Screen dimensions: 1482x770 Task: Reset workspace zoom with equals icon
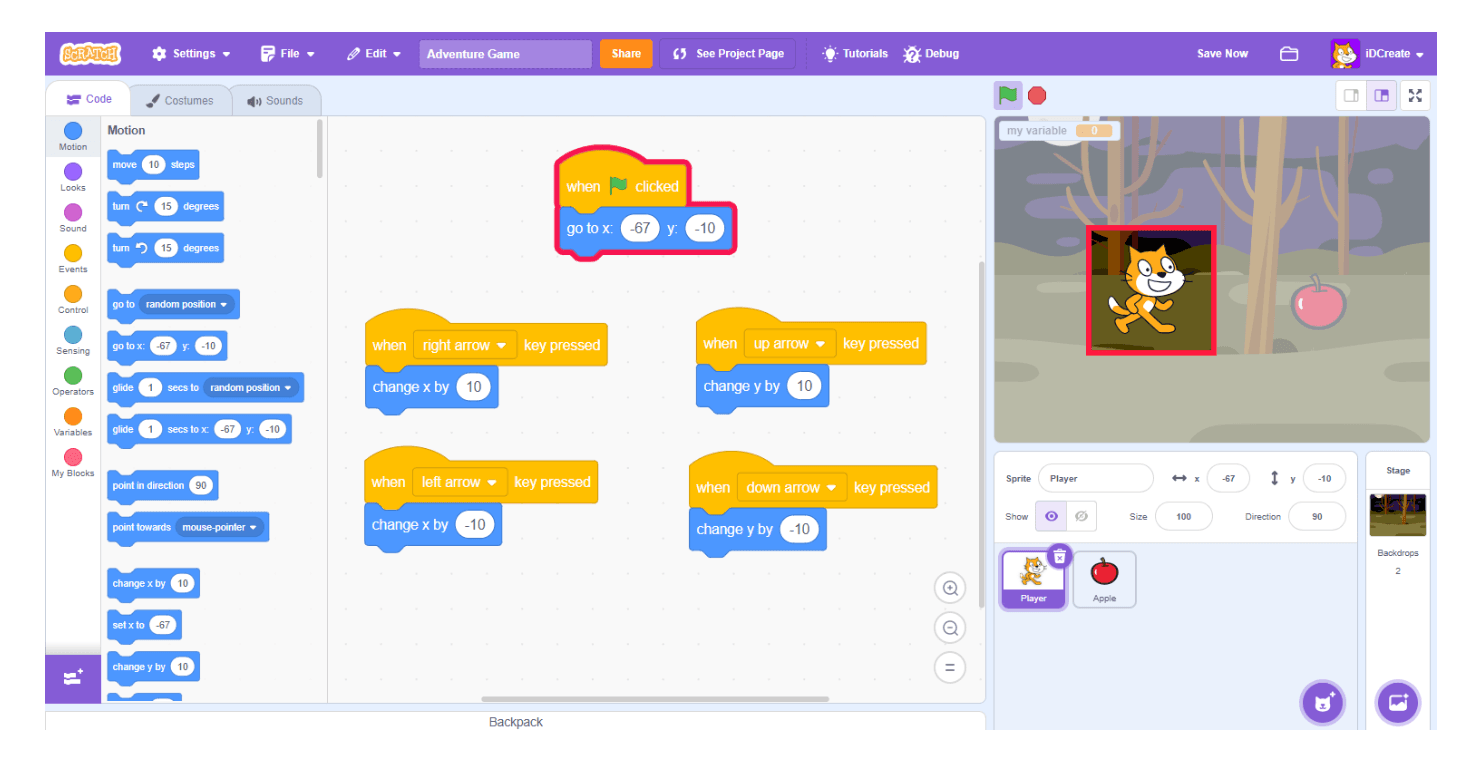pyautogui.click(x=950, y=667)
